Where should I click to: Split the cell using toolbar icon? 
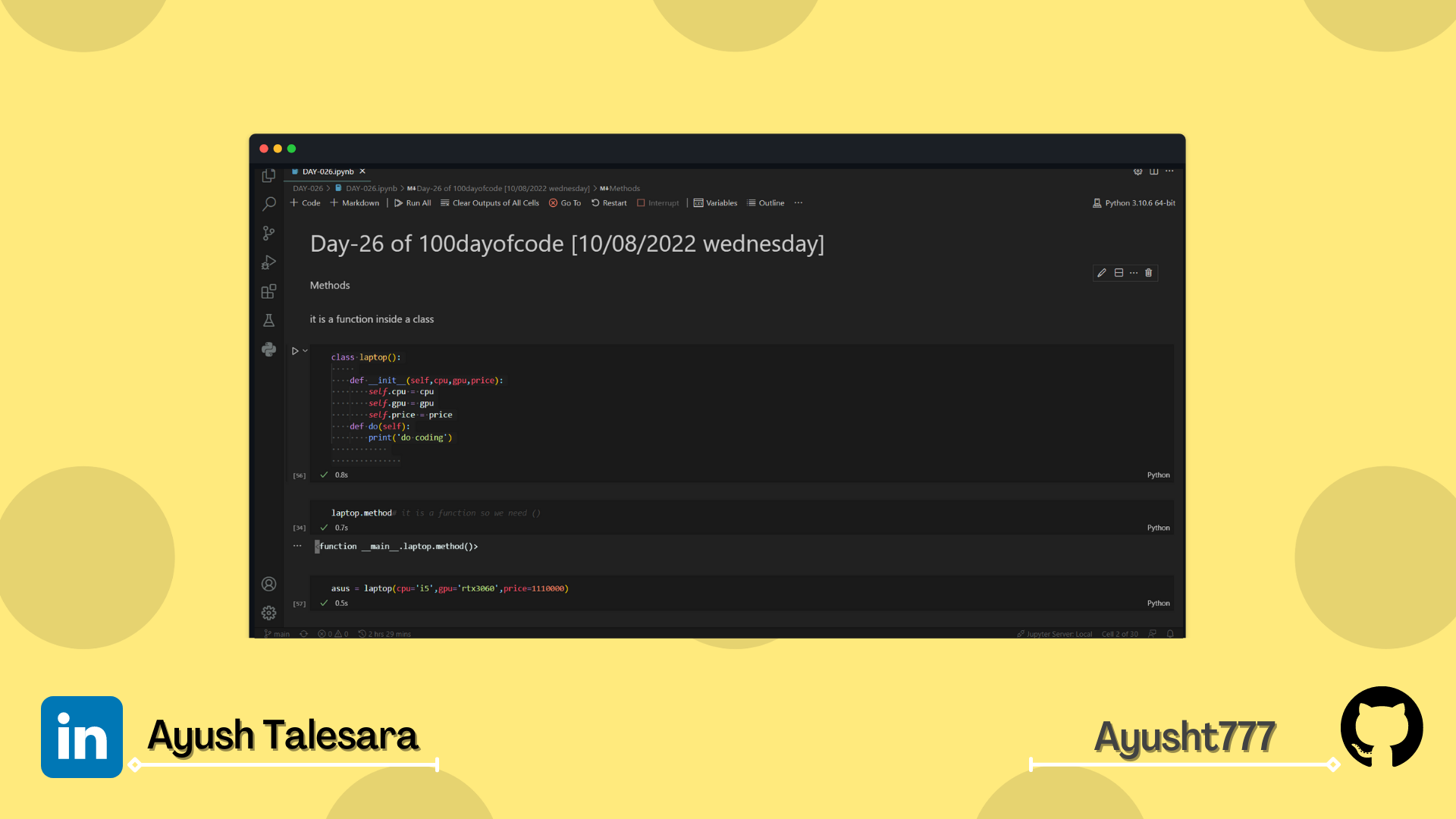pyautogui.click(x=1119, y=273)
